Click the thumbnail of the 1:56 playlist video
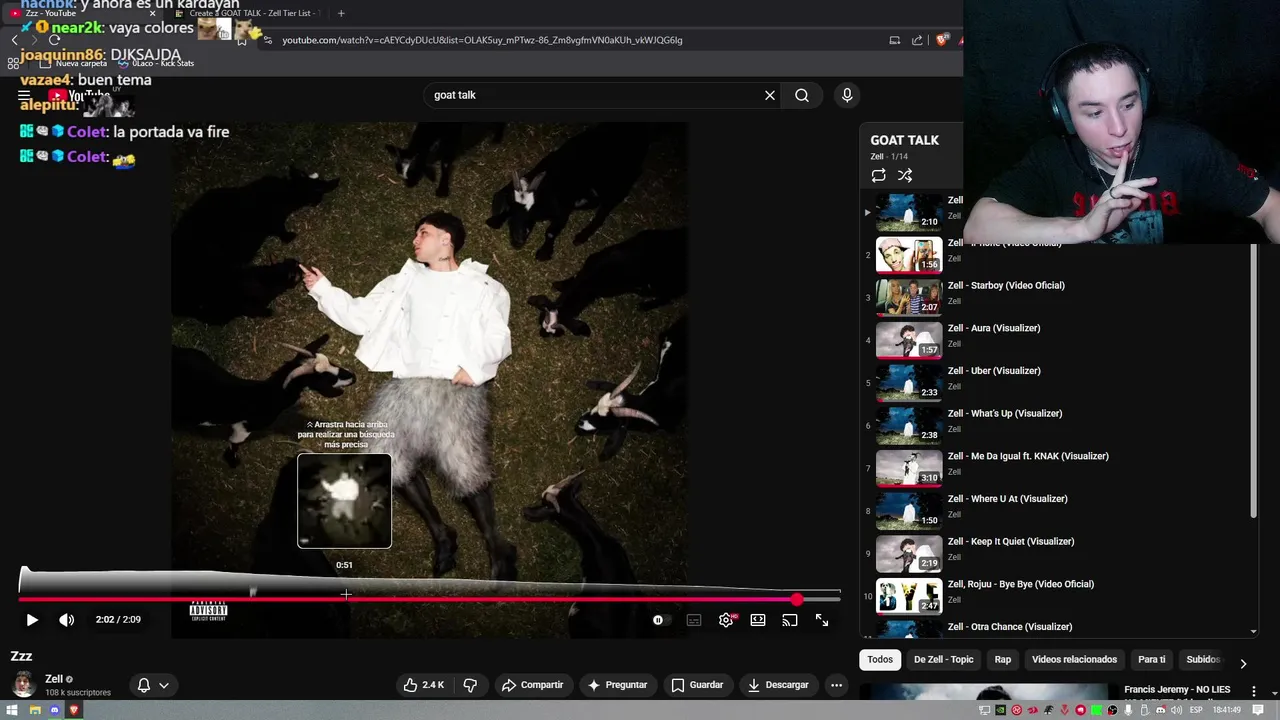Image resolution: width=1280 pixels, height=720 pixels. pyautogui.click(x=909, y=255)
